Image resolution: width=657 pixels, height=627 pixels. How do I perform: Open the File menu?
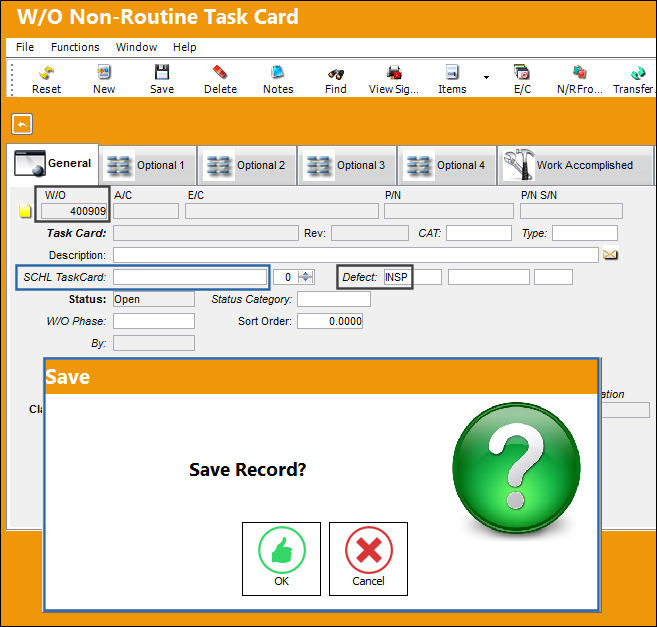coord(25,47)
